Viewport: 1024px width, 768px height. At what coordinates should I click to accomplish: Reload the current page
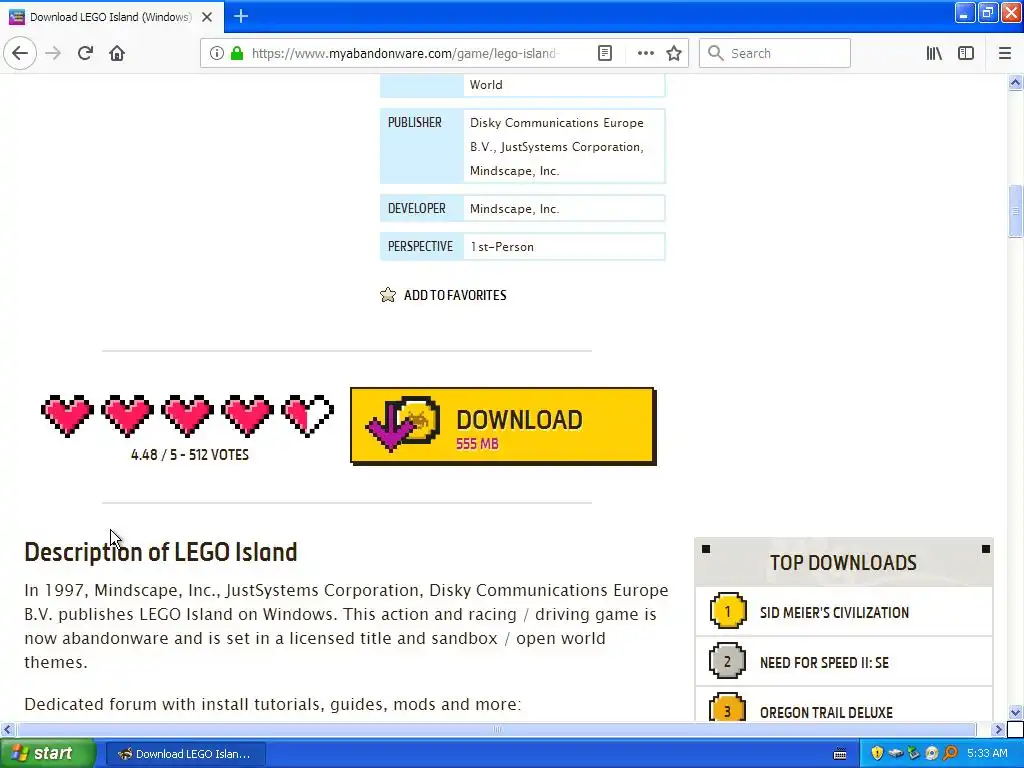pos(85,53)
